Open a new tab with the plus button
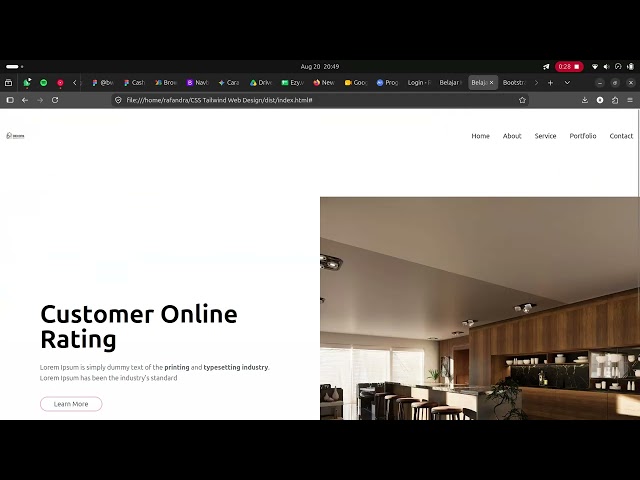The image size is (640, 480). click(550, 83)
